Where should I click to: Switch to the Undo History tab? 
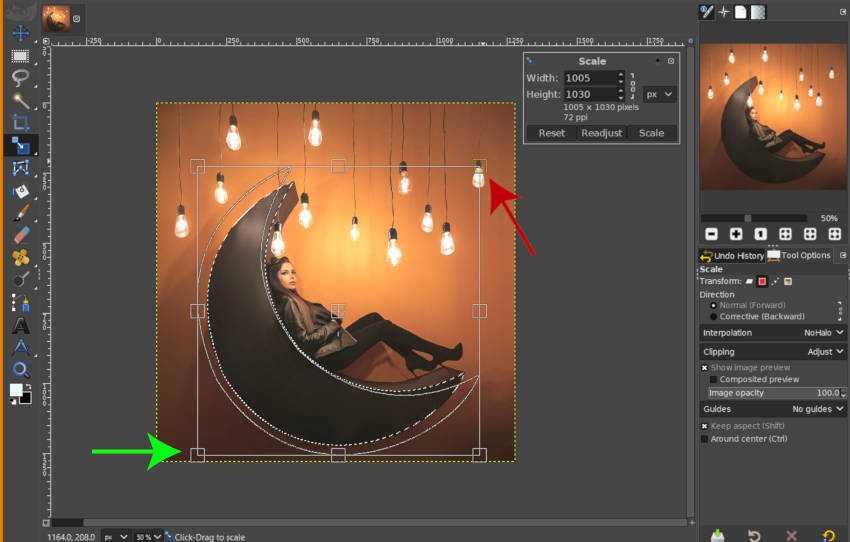(x=732, y=256)
